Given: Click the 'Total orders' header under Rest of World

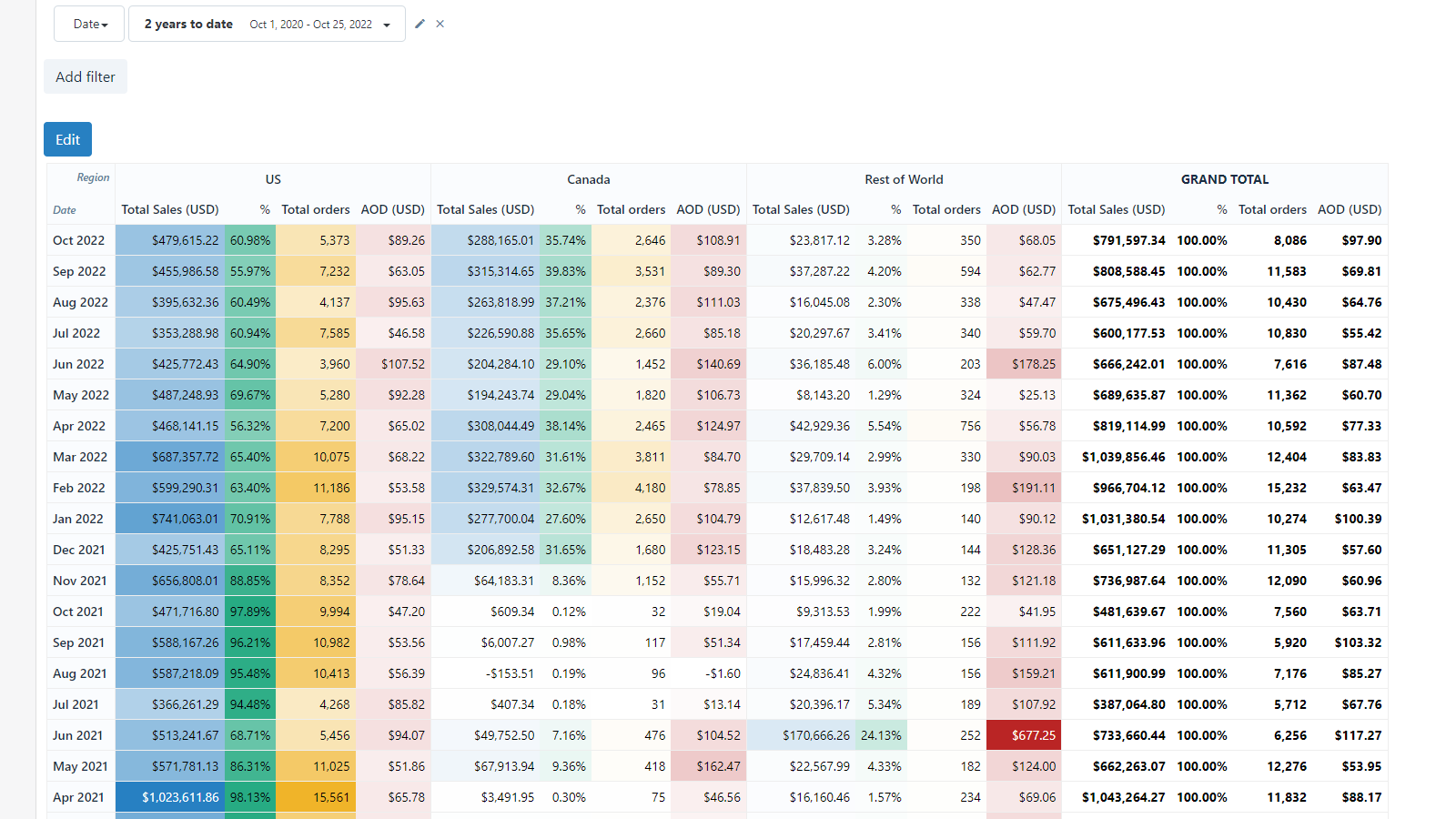Looking at the screenshot, I should tap(946, 209).
